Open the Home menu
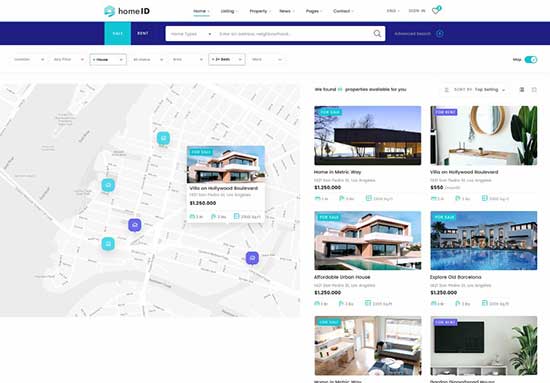 coord(201,11)
